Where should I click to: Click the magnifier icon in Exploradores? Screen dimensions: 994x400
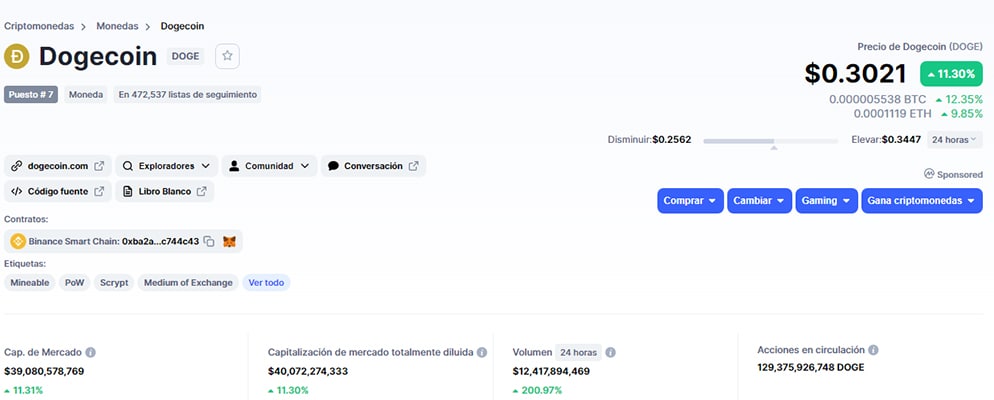127,166
